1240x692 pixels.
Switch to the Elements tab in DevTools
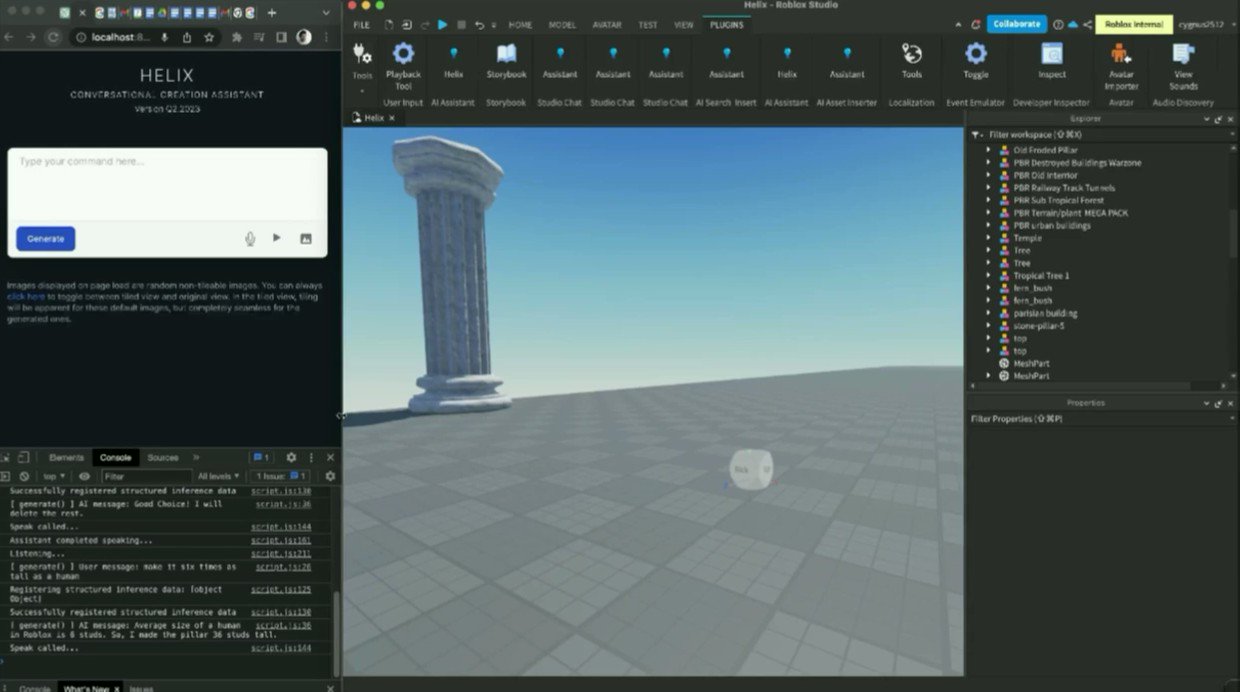pyautogui.click(x=66, y=457)
